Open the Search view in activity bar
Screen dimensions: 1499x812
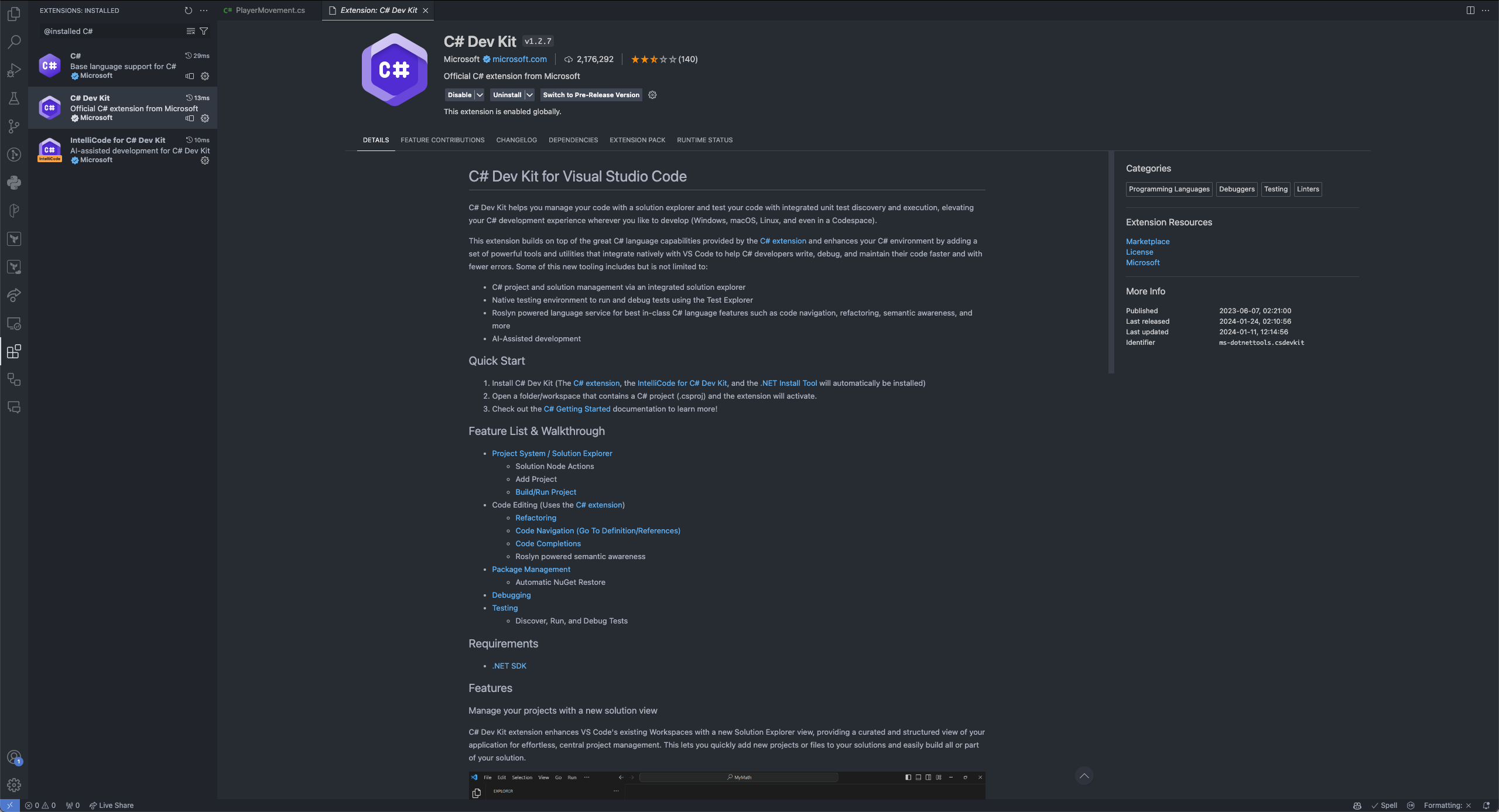point(14,42)
